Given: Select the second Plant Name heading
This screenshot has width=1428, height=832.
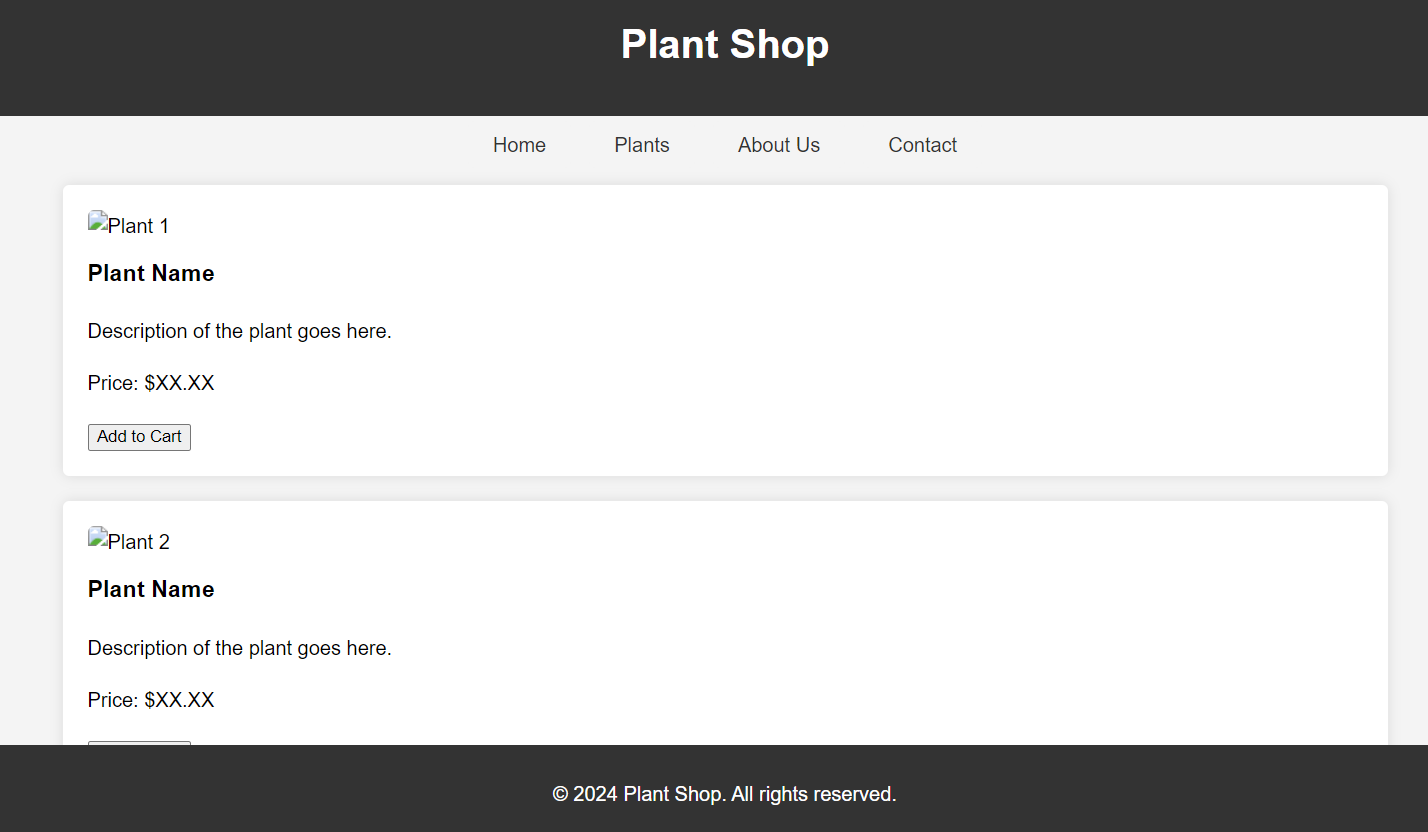Looking at the screenshot, I should click(x=150, y=589).
